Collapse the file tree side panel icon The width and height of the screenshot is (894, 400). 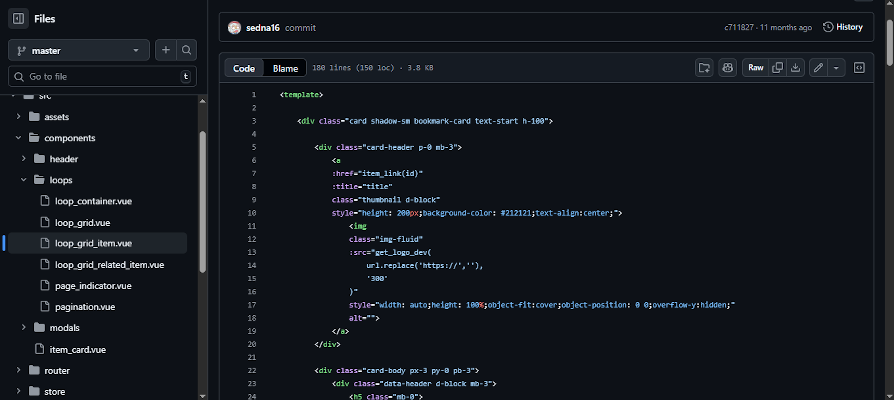[18, 19]
